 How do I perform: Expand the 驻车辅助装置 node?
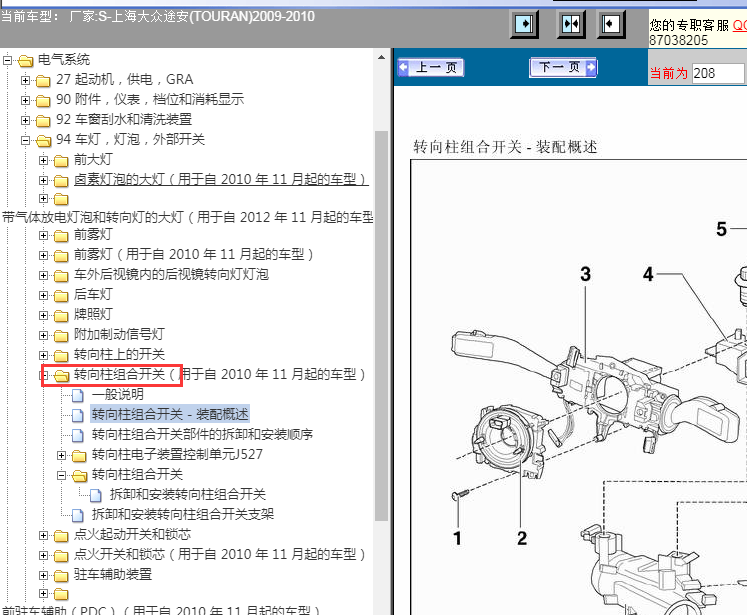click(44, 575)
